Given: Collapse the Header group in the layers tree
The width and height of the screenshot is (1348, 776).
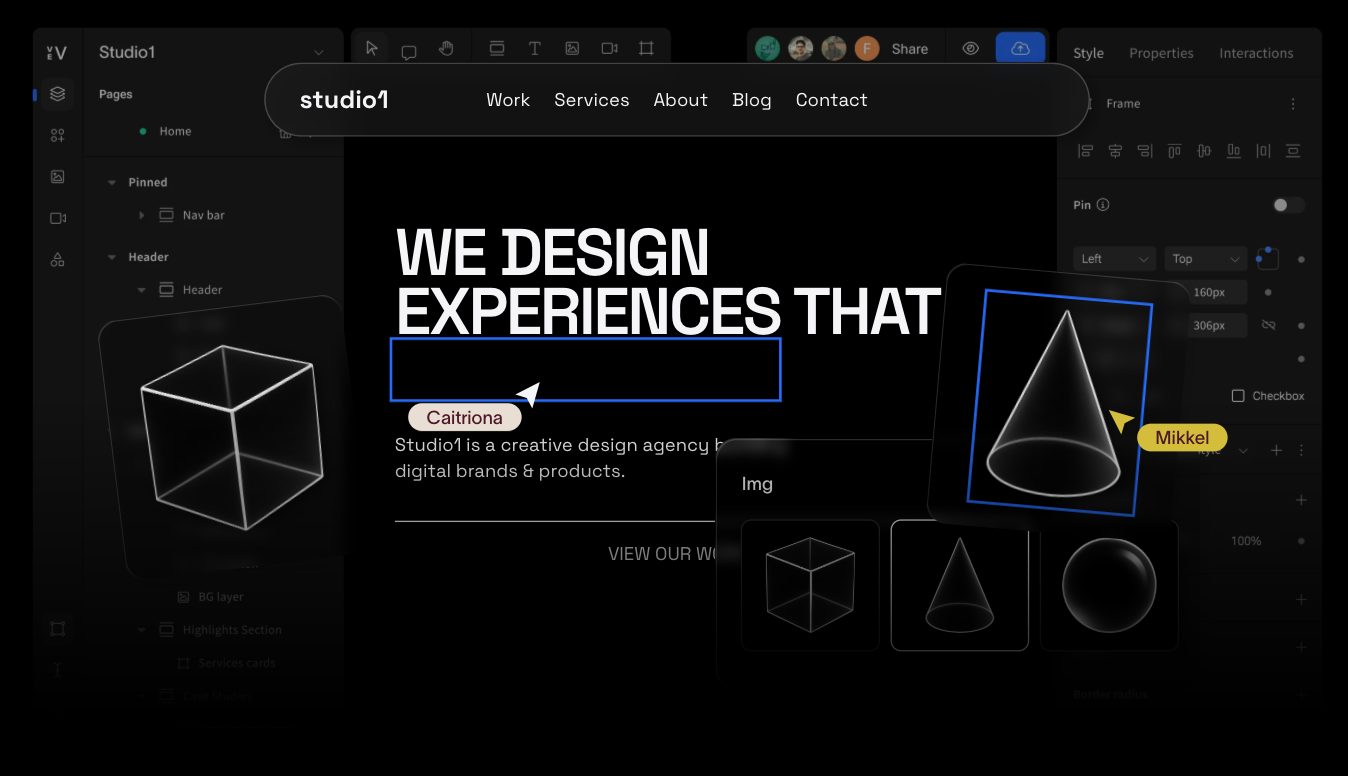Looking at the screenshot, I should click(113, 257).
